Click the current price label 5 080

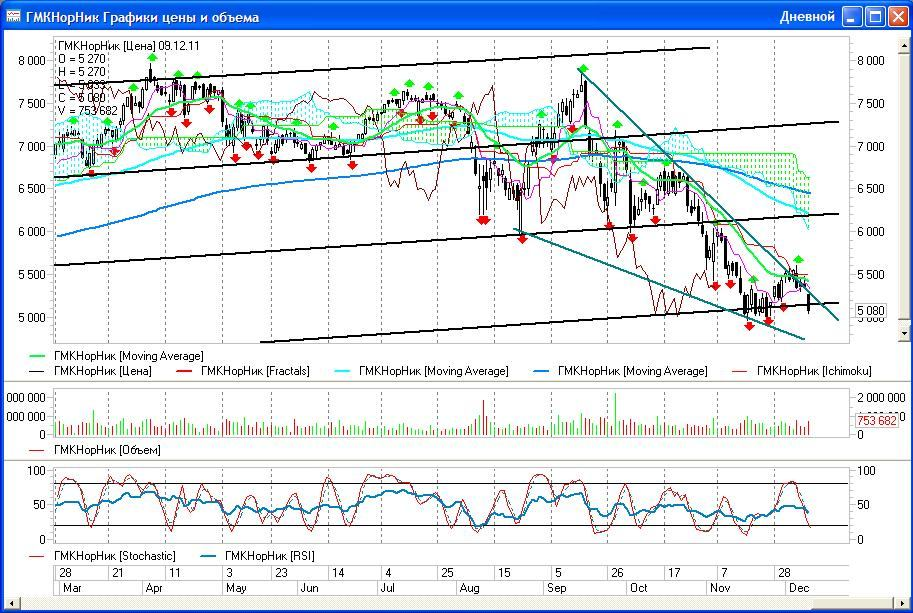tap(870, 311)
